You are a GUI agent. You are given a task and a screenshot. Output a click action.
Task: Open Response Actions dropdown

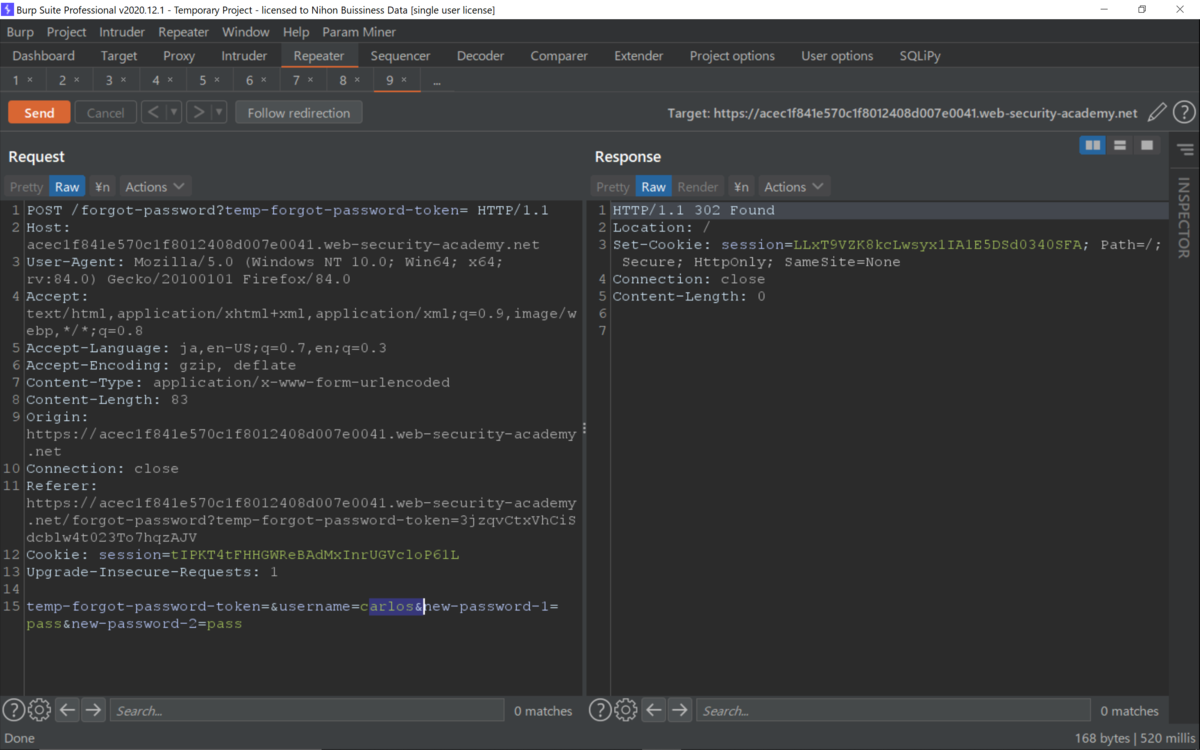794,187
